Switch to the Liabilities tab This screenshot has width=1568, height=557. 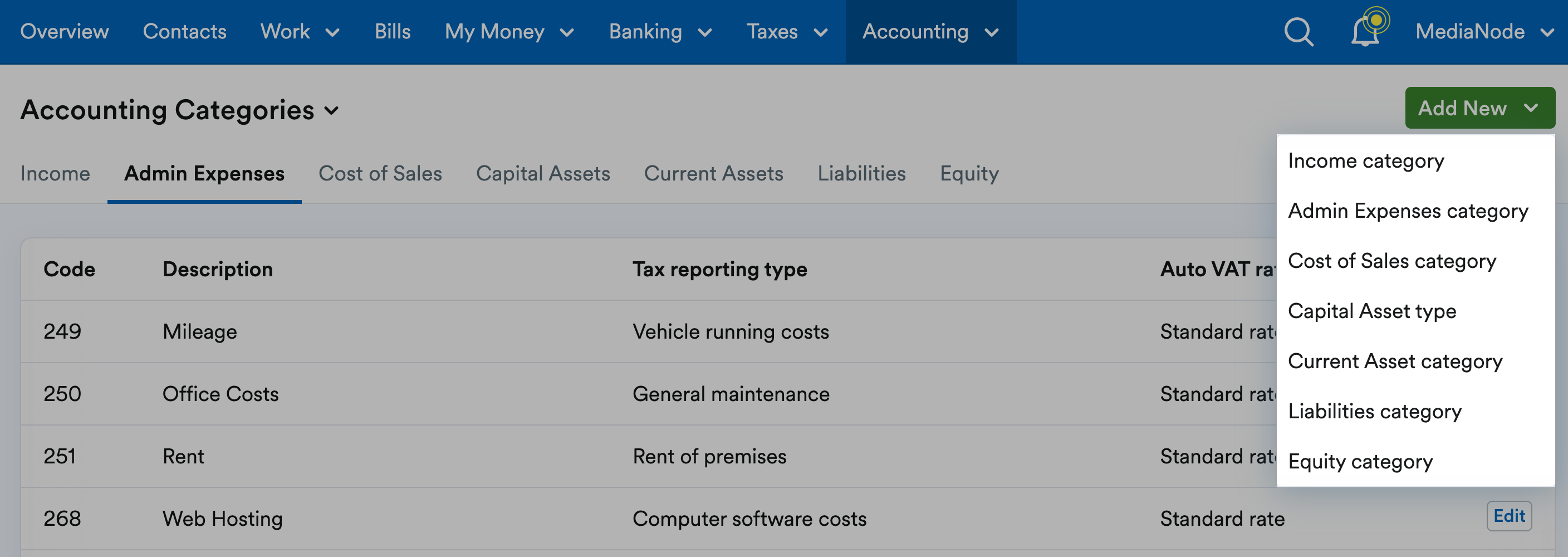pos(862,173)
